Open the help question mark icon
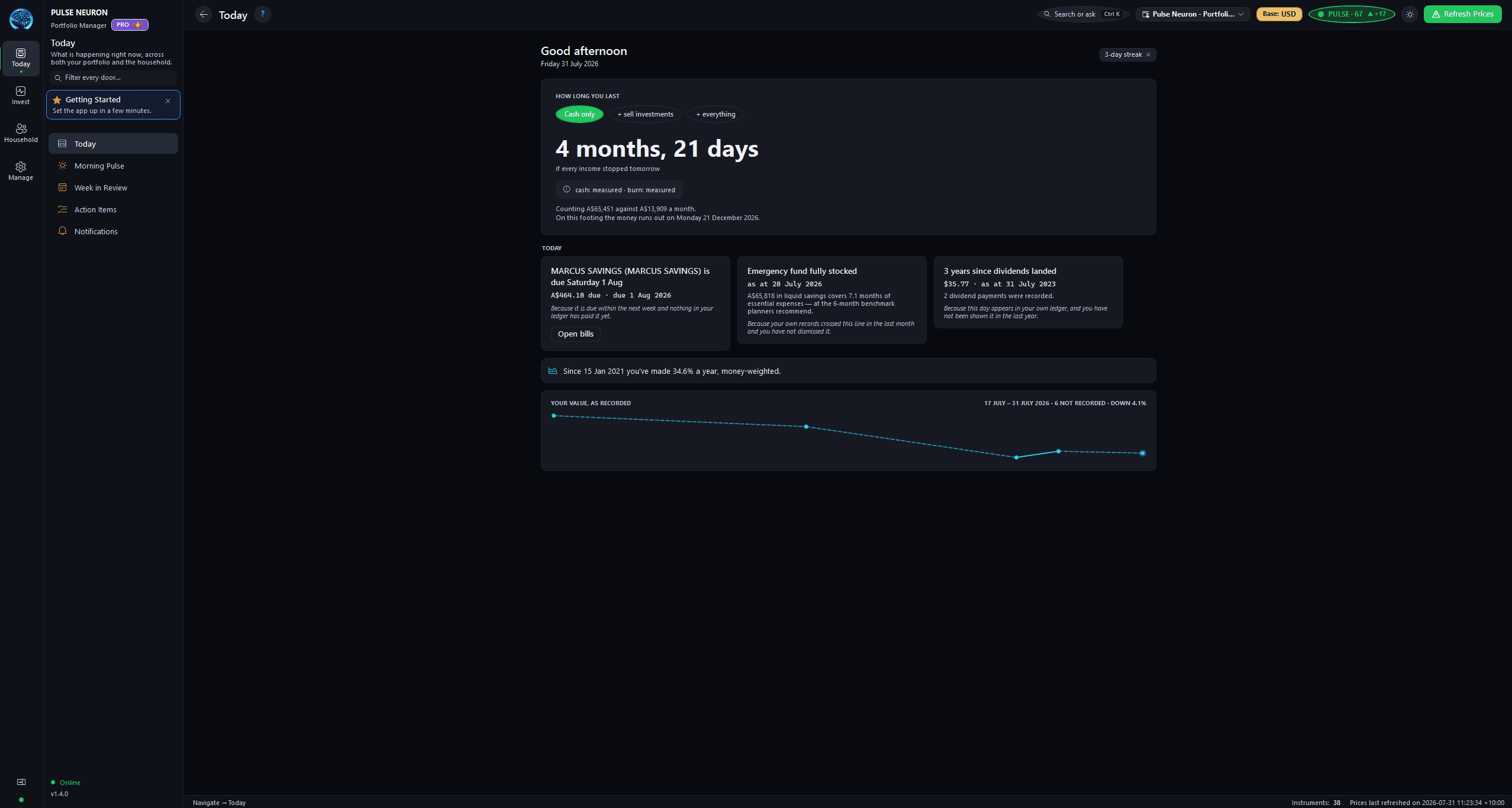This screenshot has height=808, width=1512. 263,14
